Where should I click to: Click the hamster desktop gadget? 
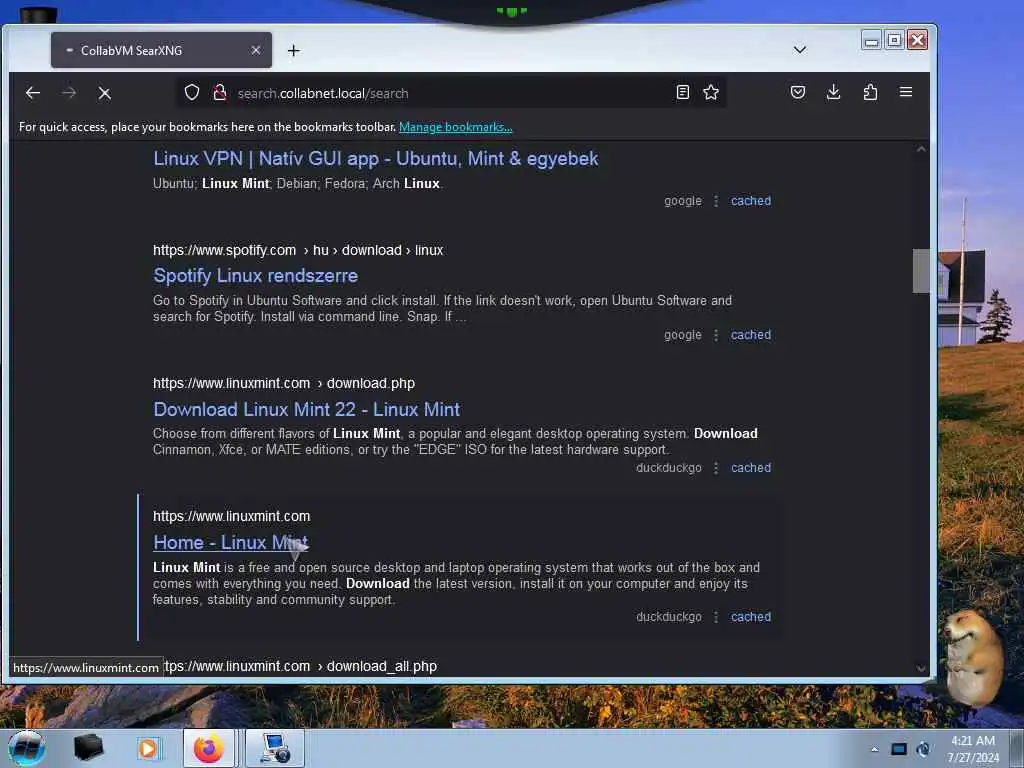pos(974,656)
